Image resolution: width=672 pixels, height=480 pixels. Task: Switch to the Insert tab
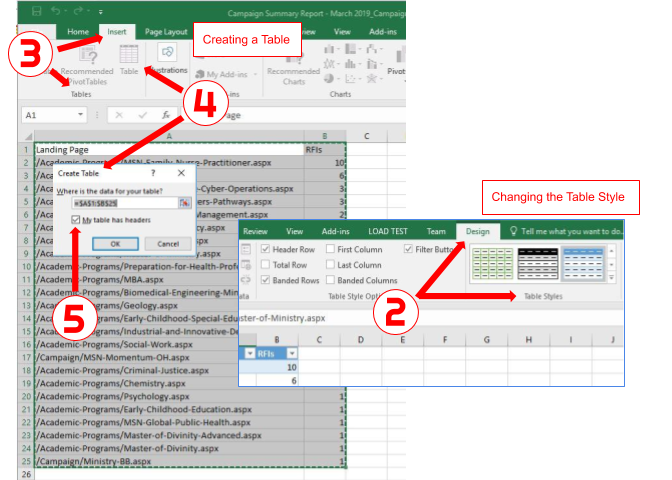(x=117, y=32)
